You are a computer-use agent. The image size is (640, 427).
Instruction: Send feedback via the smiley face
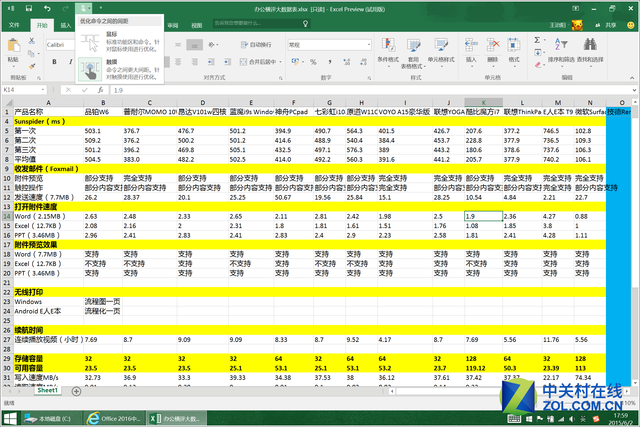click(x=631, y=25)
